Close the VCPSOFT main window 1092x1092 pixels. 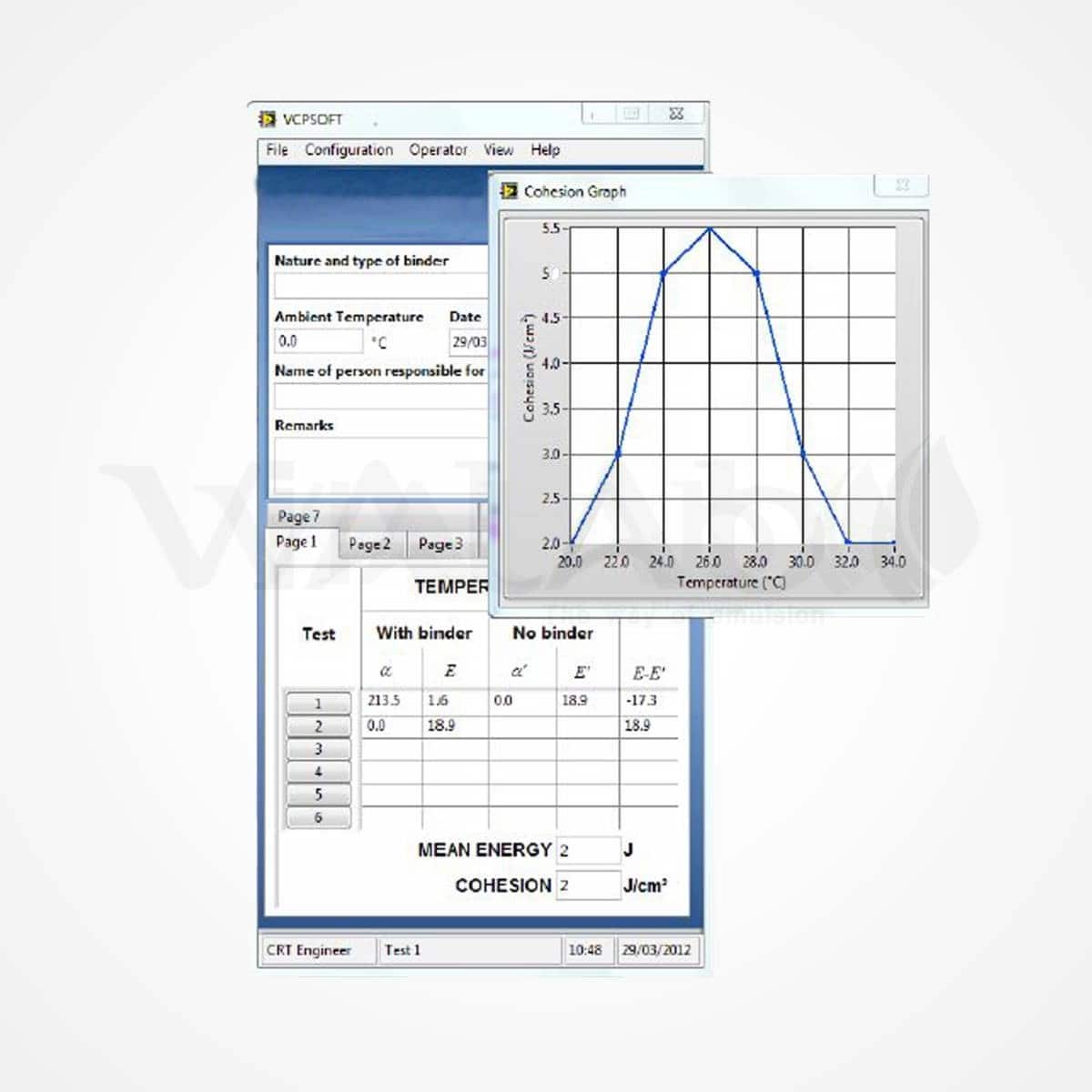pyautogui.click(x=676, y=114)
